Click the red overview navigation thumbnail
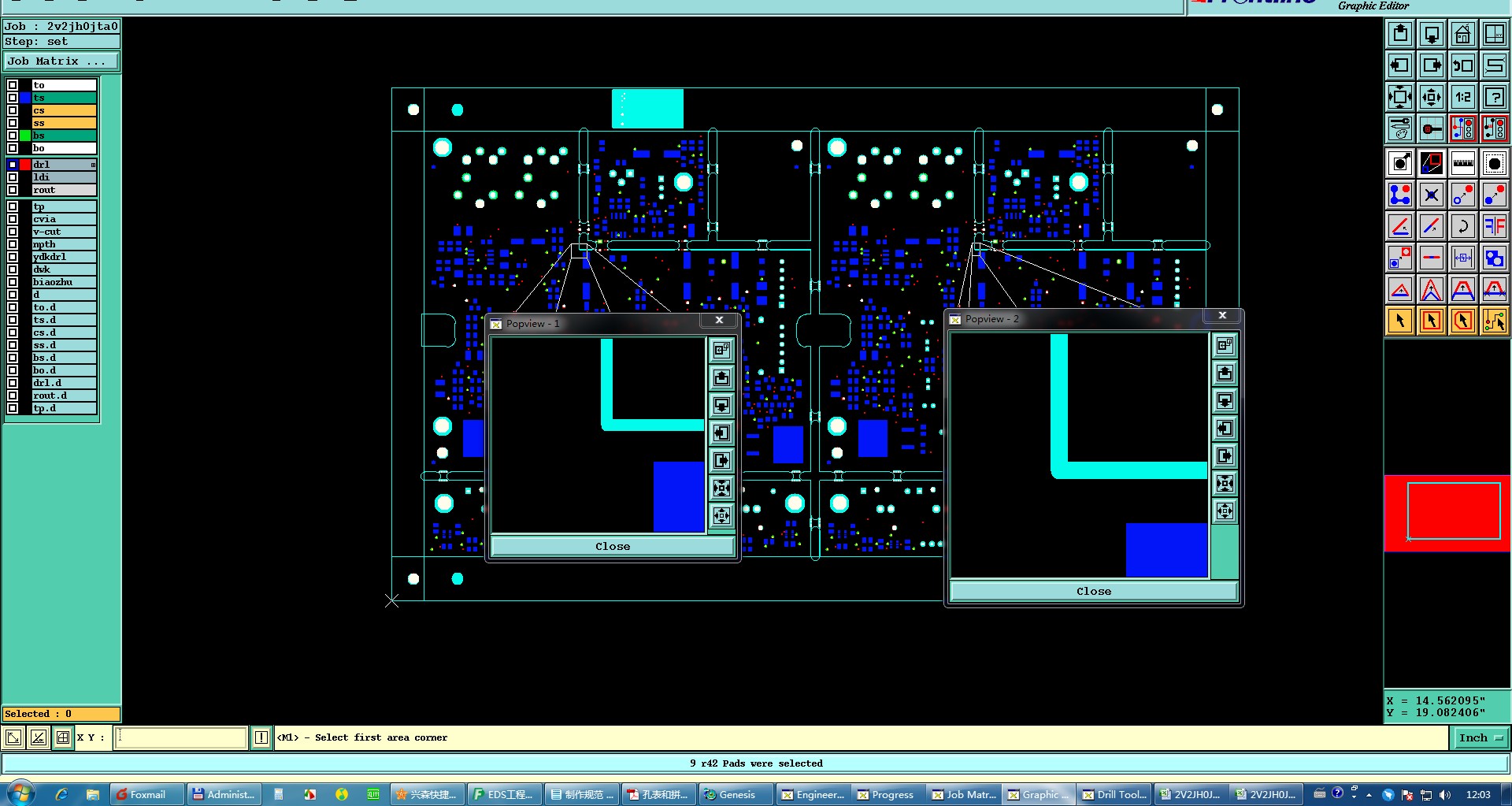Image resolution: width=1512 pixels, height=806 pixels. 1447,513
